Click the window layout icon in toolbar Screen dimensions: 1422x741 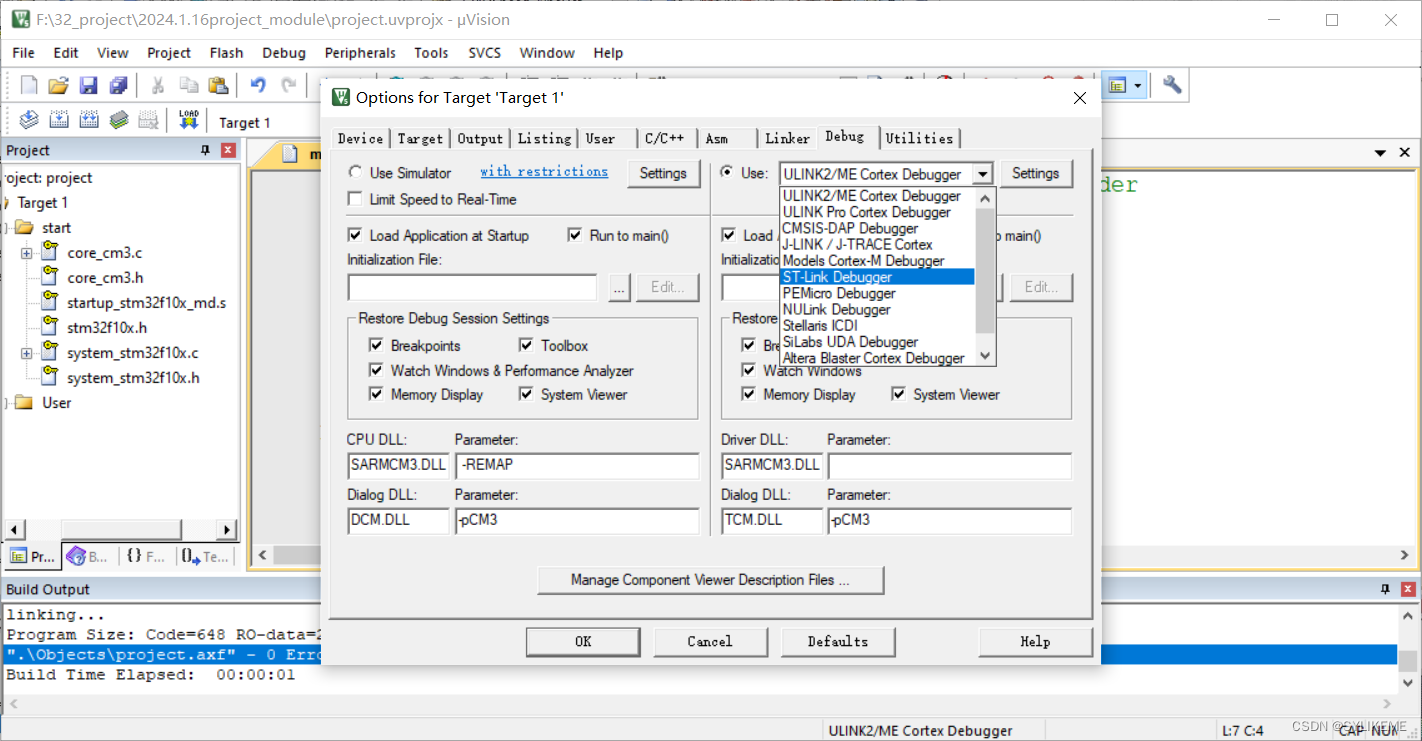pos(1118,86)
